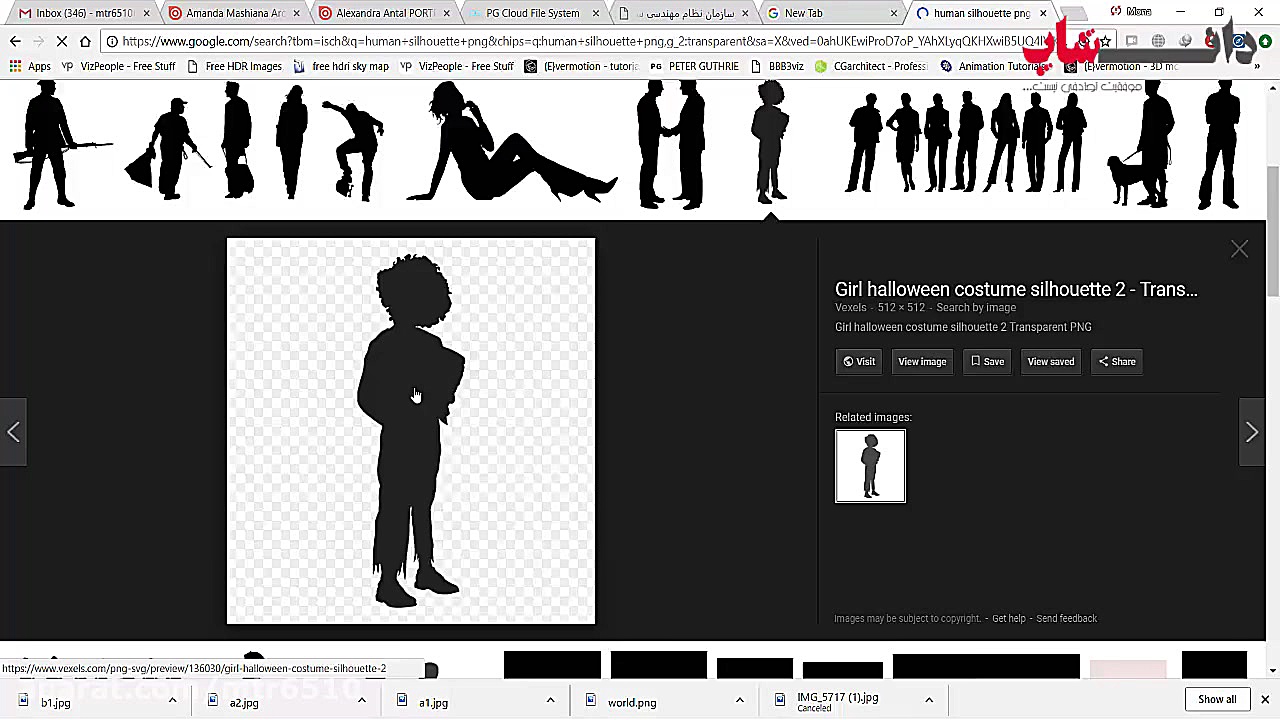The height and width of the screenshot is (720, 1280).
Task: Close the Inbox (346) tab
Action: [x=147, y=13]
